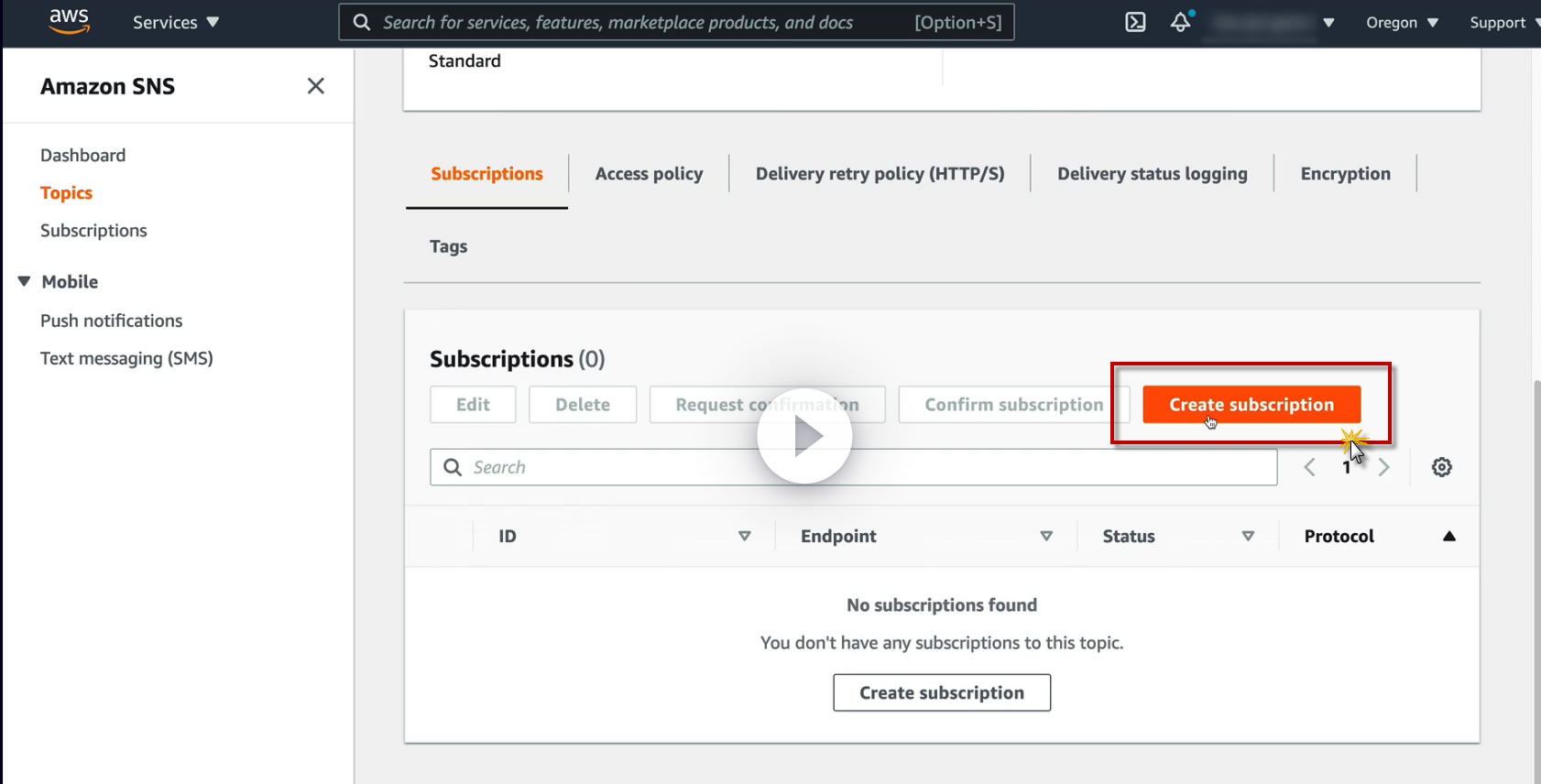Expand the Oregon region dropdown
Screen dimensions: 1541x784
click(x=1402, y=23)
